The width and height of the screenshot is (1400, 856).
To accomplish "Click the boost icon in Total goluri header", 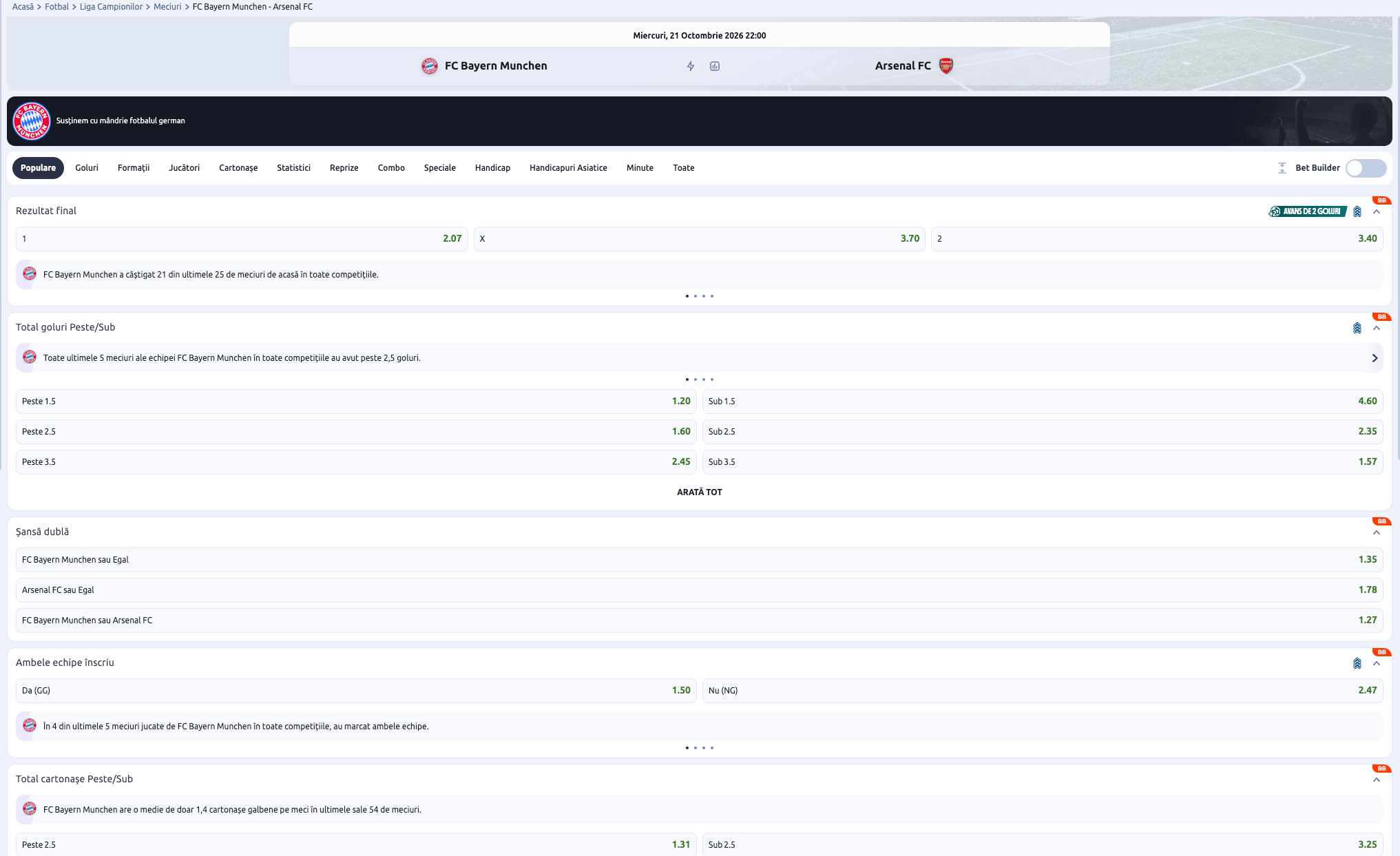I will click(x=1357, y=328).
